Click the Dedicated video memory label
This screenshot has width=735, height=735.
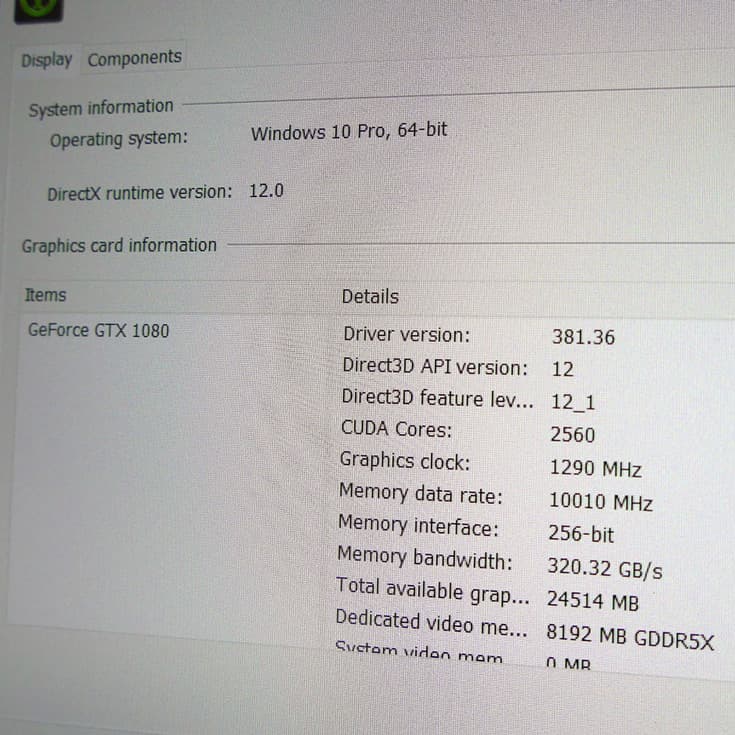click(431, 623)
